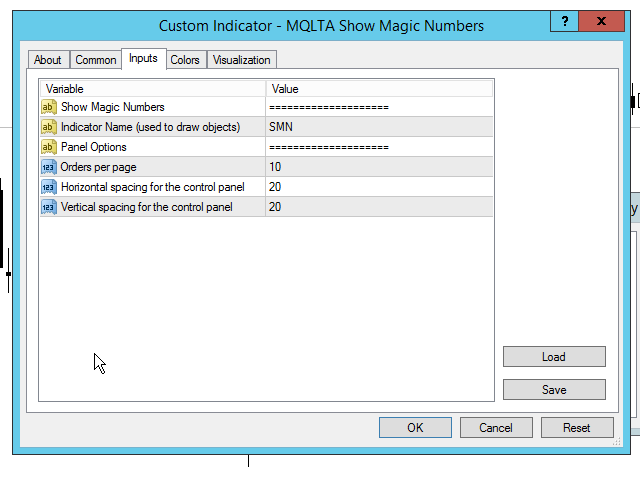Load a preset with the Load button
The height and width of the screenshot is (480, 640).
pyautogui.click(x=554, y=356)
